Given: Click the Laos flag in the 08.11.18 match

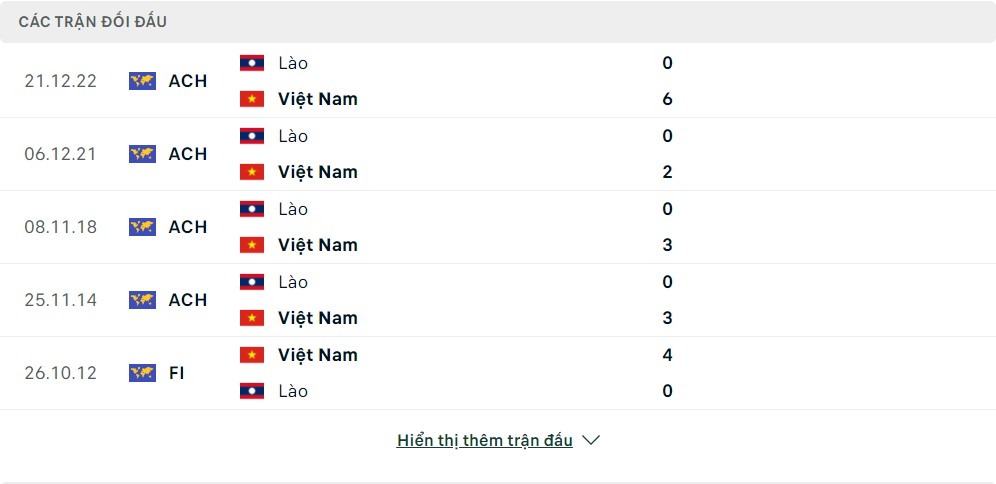Looking at the screenshot, I should tap(252, 209).
